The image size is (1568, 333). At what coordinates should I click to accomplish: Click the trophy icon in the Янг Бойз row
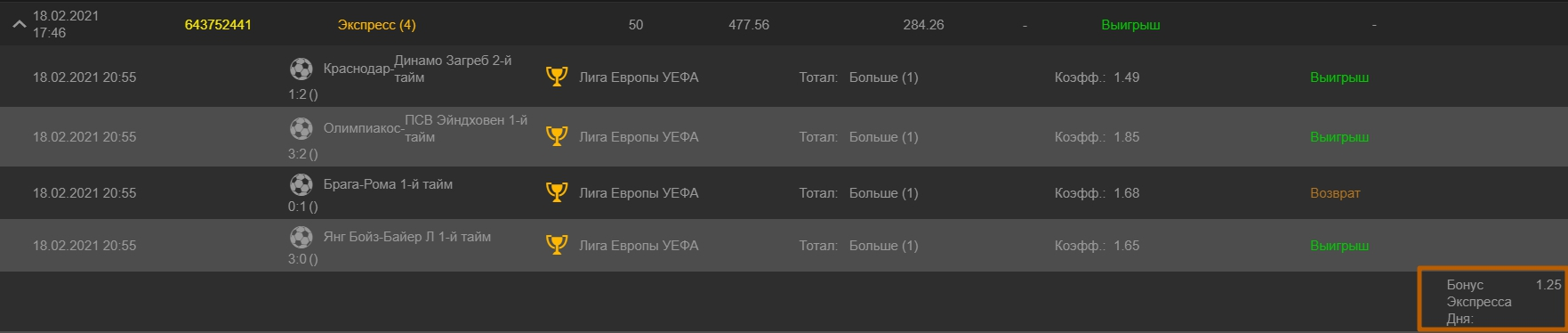[x=557, y=245]
